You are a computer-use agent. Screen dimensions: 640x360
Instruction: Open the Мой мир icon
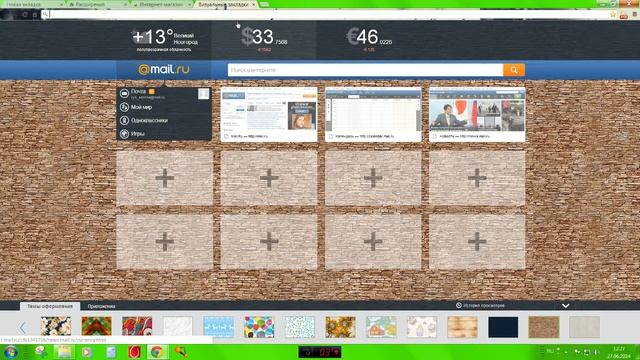pyautogui.click(x=124, y=107)
